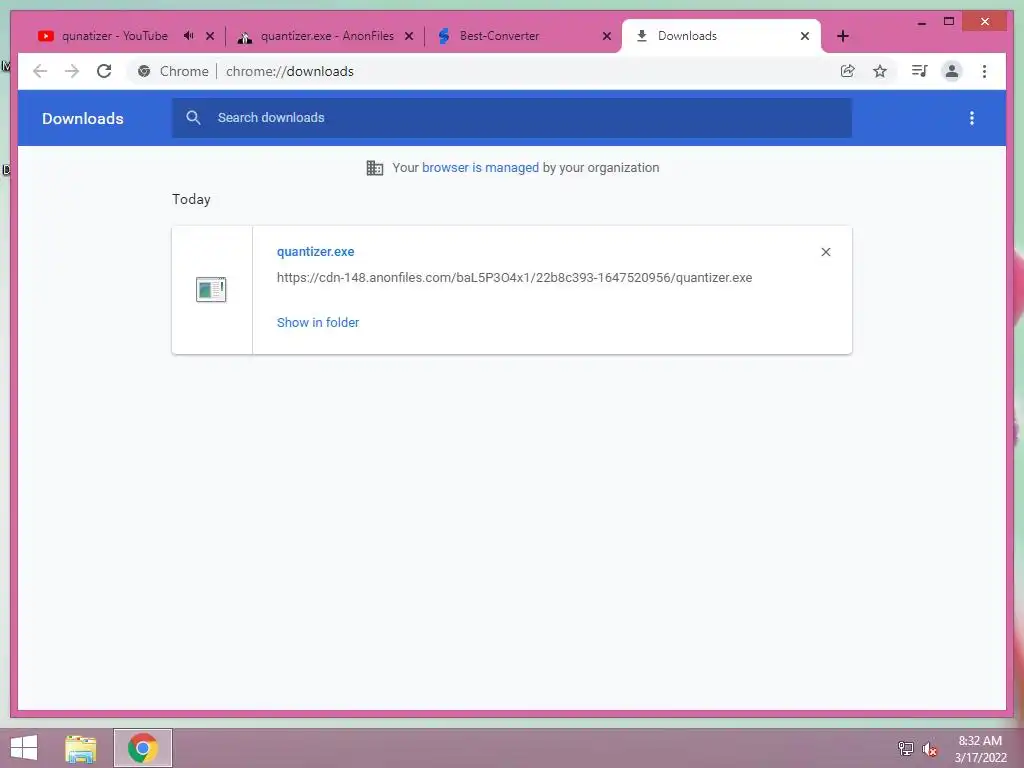Viewport: 1024px width, 768px height.
Task: Remove quantizer.exe from the list
Action: [x=825, y=252]
